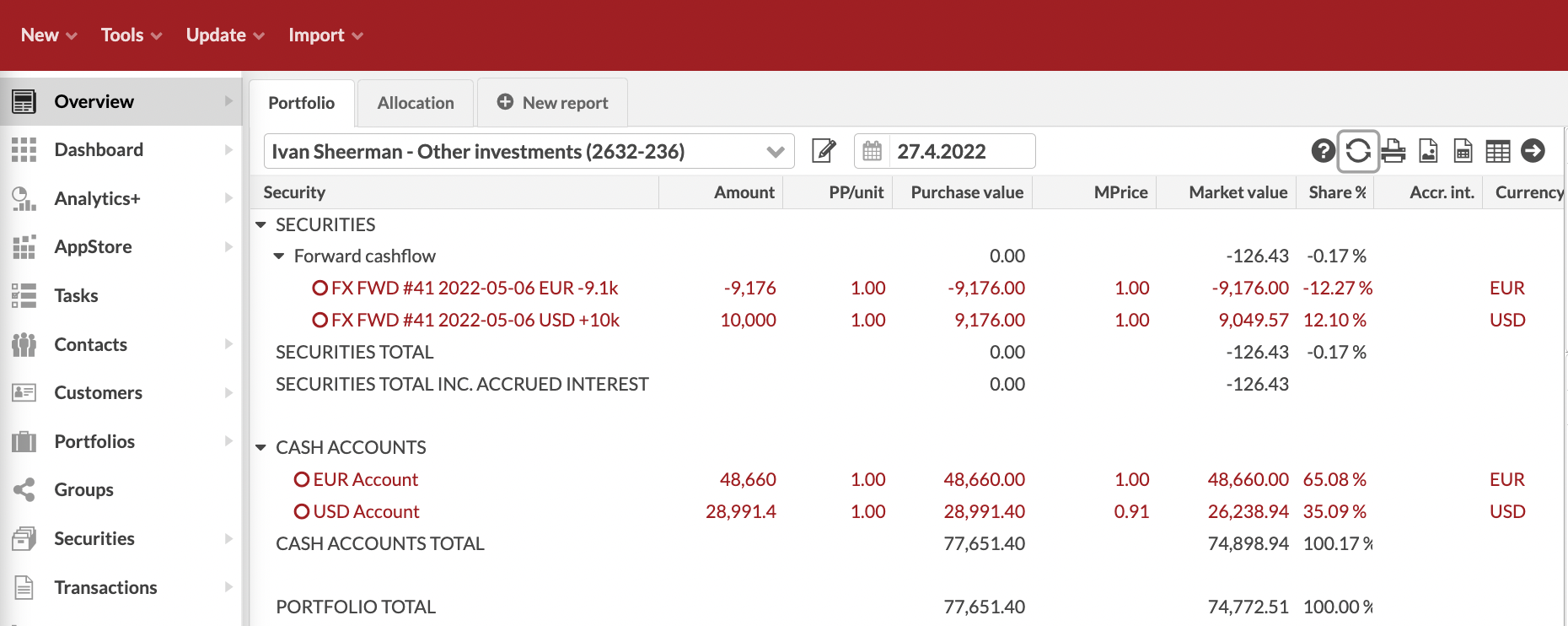Click the Transactions document icon
The height and width of the screenshot is (626, 1568).
click(x=24, y=587)
